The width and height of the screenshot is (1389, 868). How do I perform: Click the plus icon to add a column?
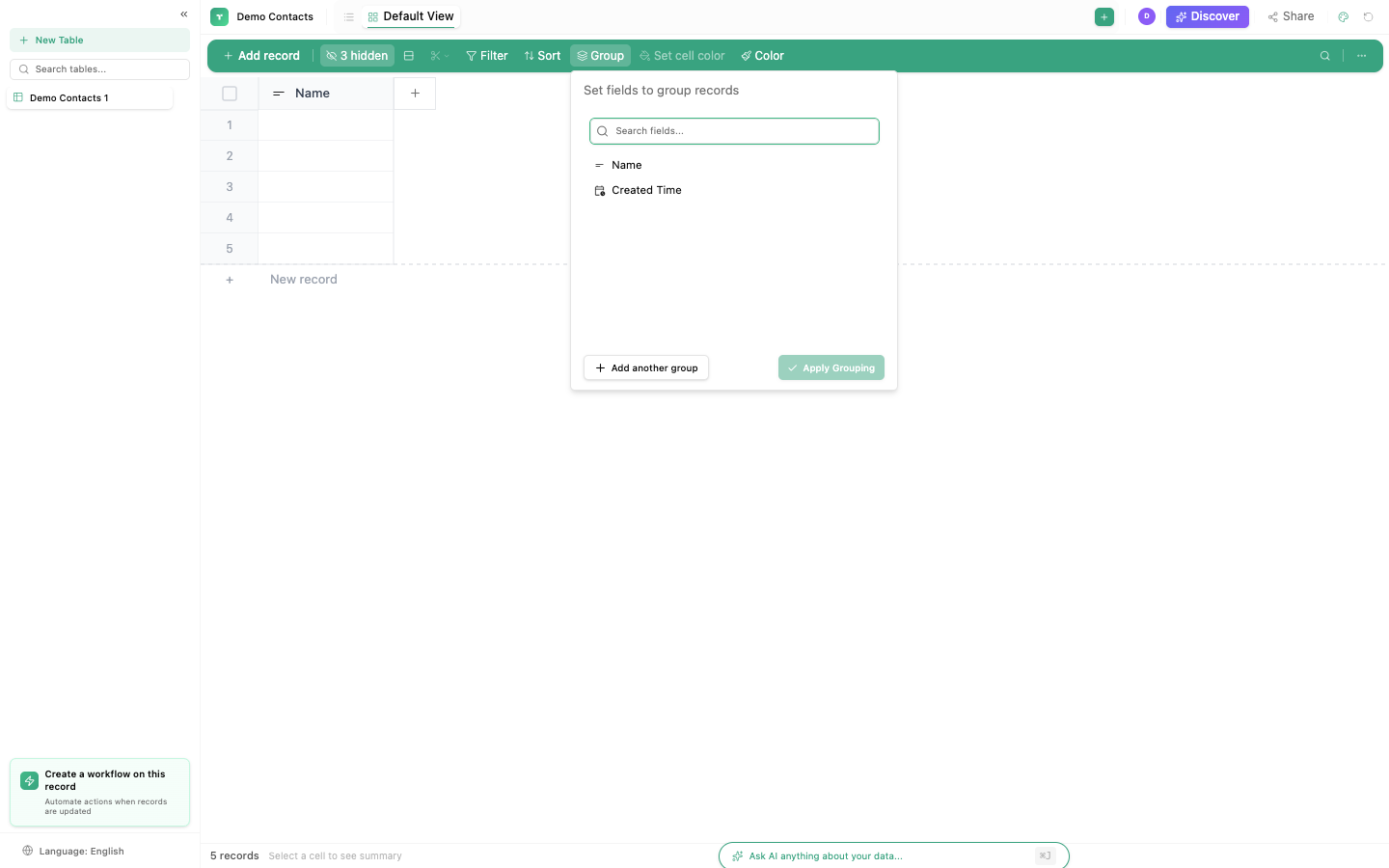click(x=415, y=94)
